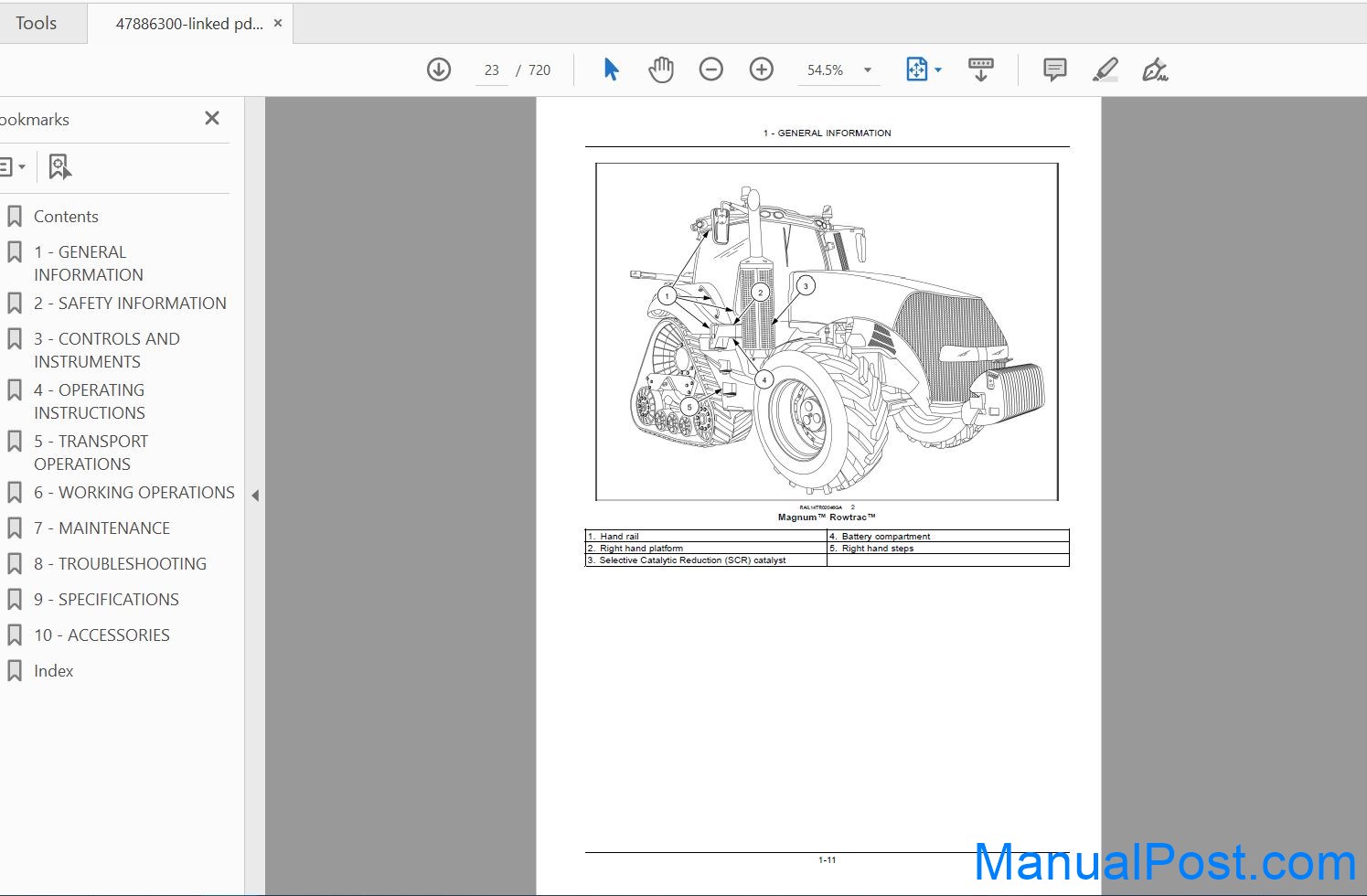Collapse the navigation pane arrow
1367x896 pixels.
pyautogui.click(x=255, y=496)
